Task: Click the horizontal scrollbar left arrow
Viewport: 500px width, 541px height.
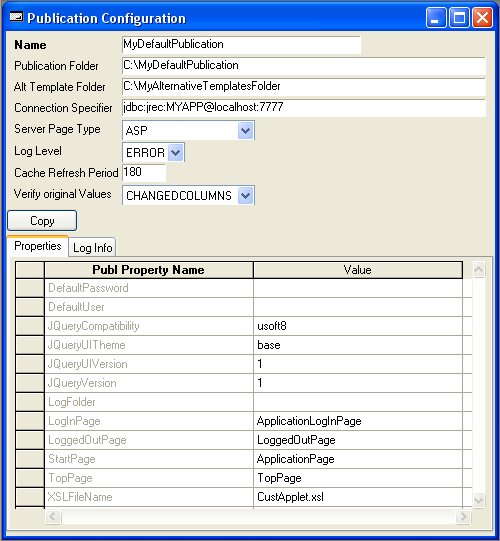Action: click(53, 517)
